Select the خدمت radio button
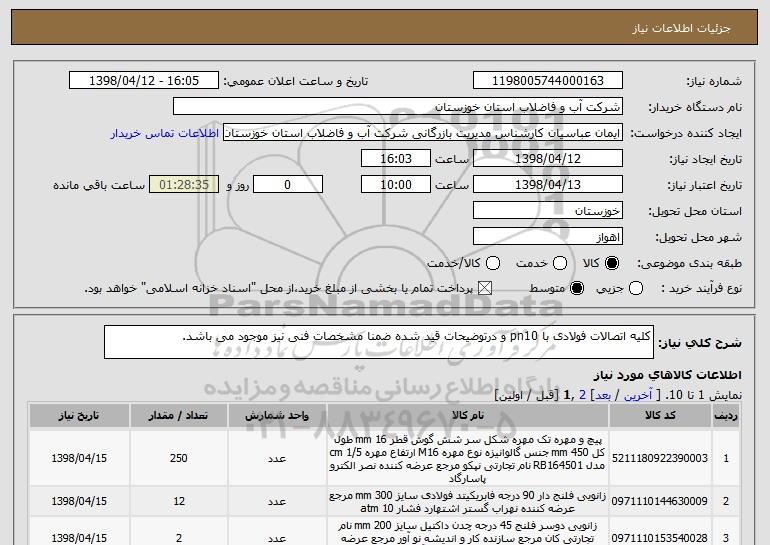Viewport: 770px width, 545px height. [x=560, y=263]
